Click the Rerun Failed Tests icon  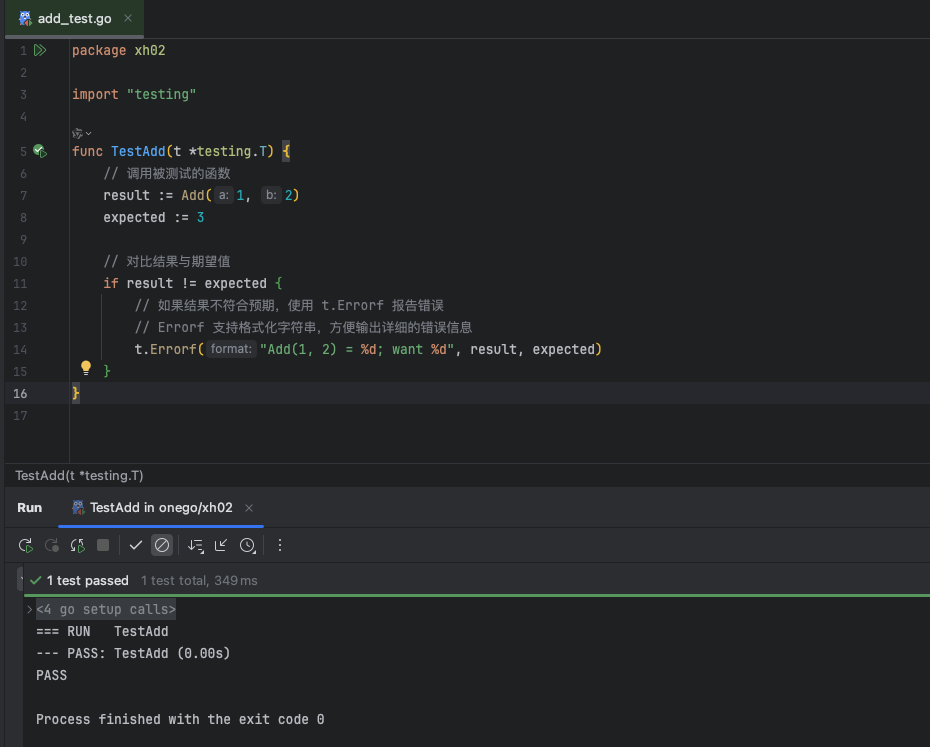pyautogui.click(x=52, y=545)
